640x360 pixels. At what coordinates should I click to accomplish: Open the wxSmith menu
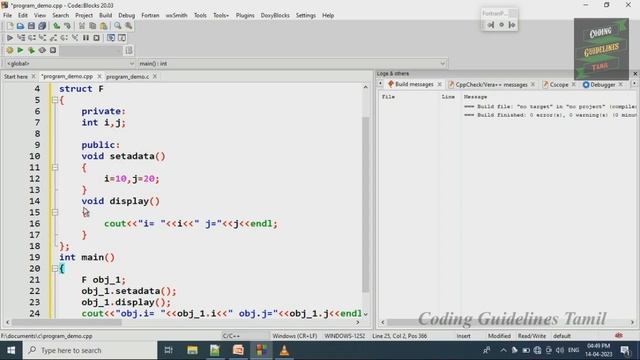(x=176, y=15)
